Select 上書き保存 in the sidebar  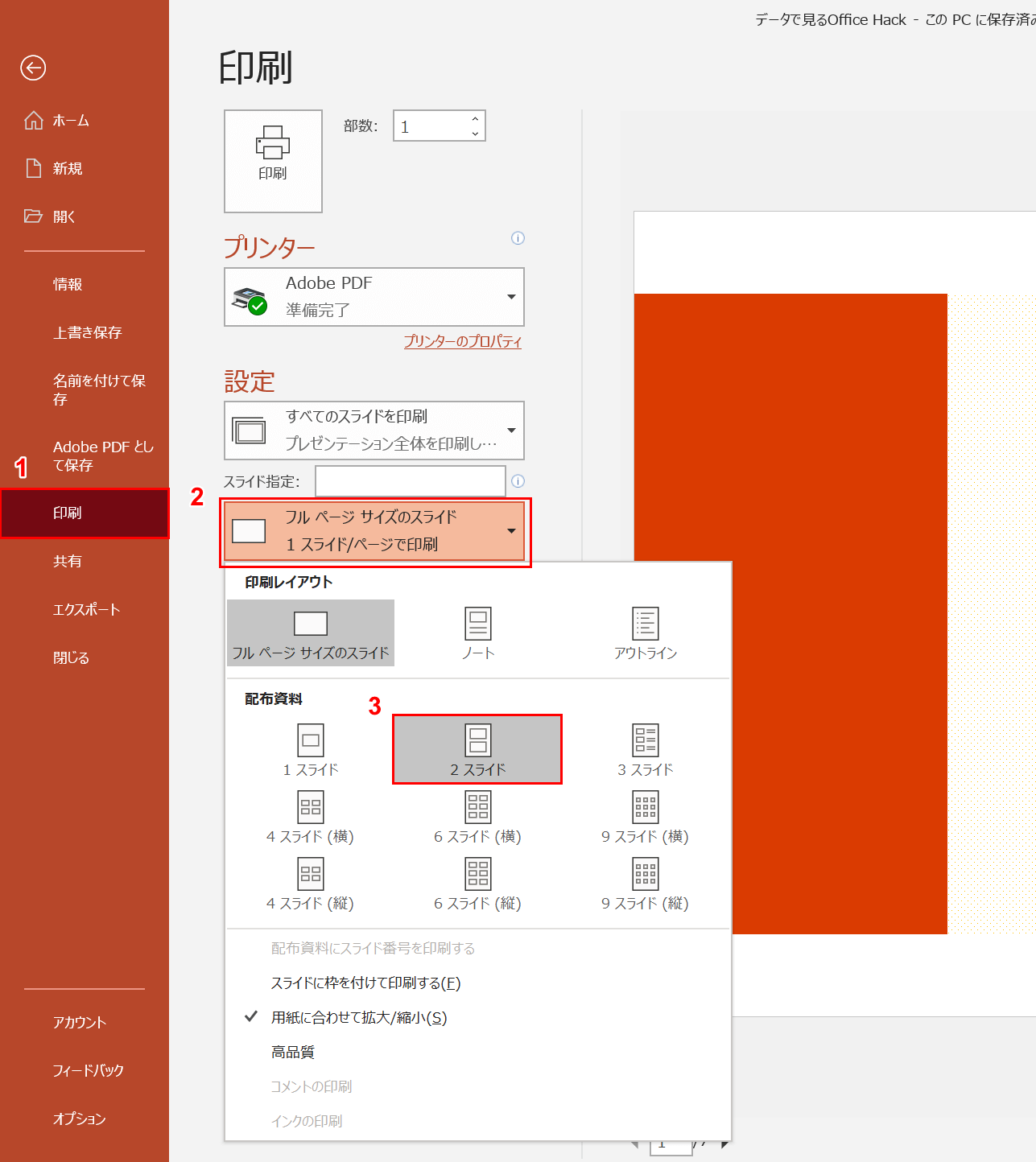(x=85, y=332)
